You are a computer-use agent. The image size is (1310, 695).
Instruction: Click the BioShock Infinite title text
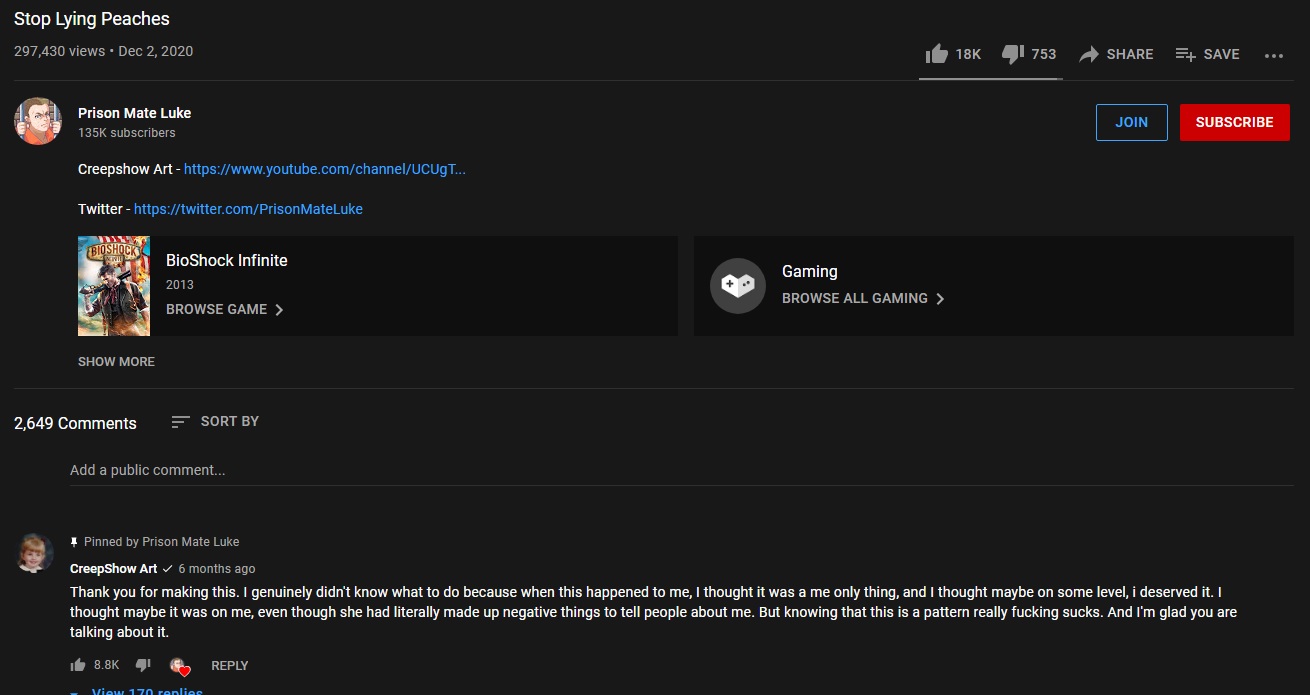click(227, 261)
